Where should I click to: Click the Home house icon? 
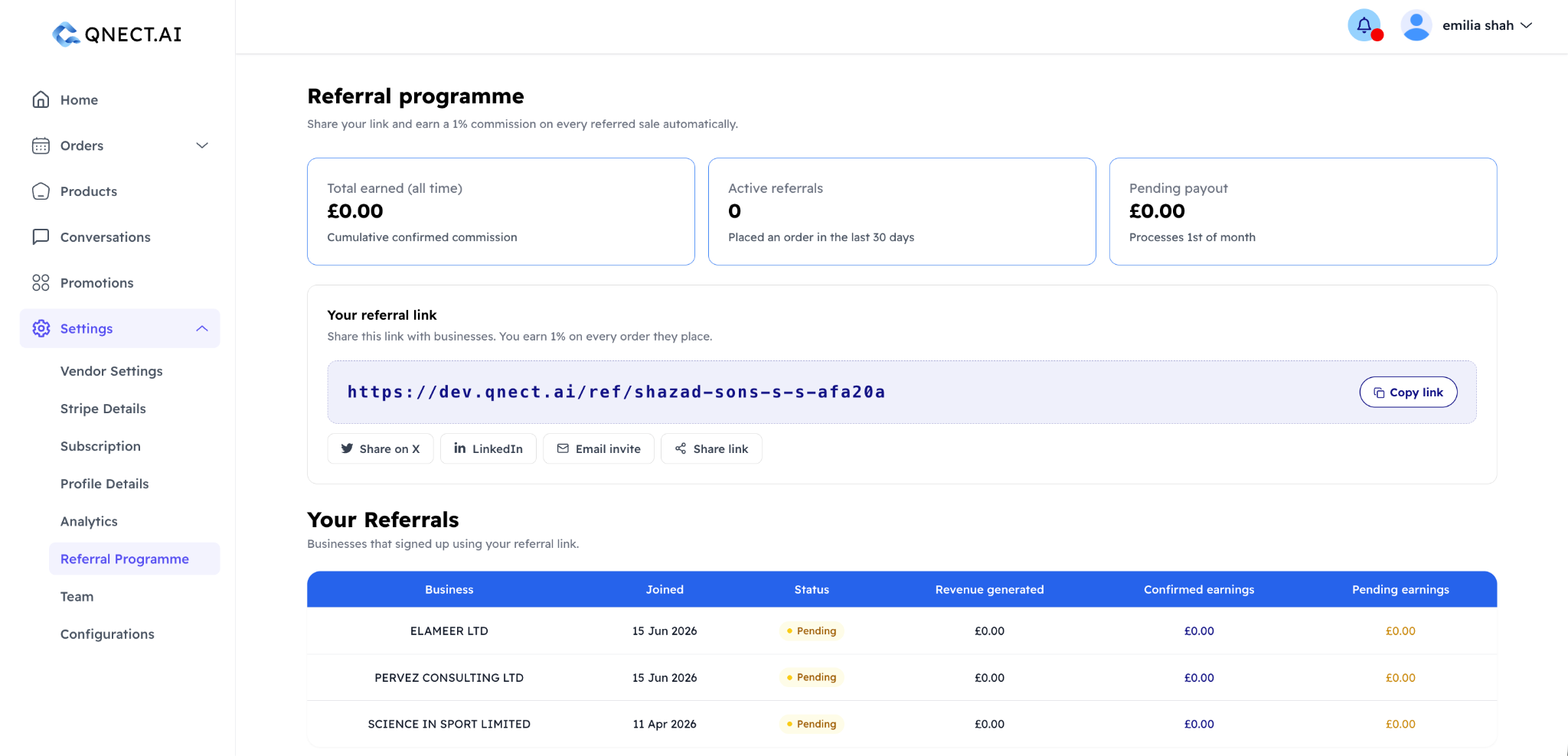[x=41, y=99]
